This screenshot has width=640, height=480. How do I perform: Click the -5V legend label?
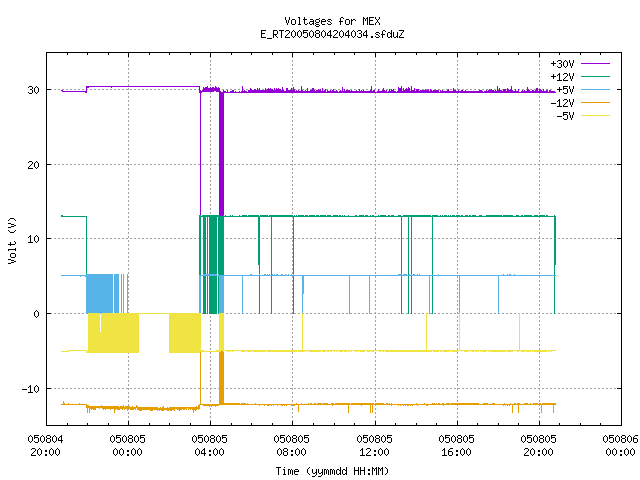565,116
